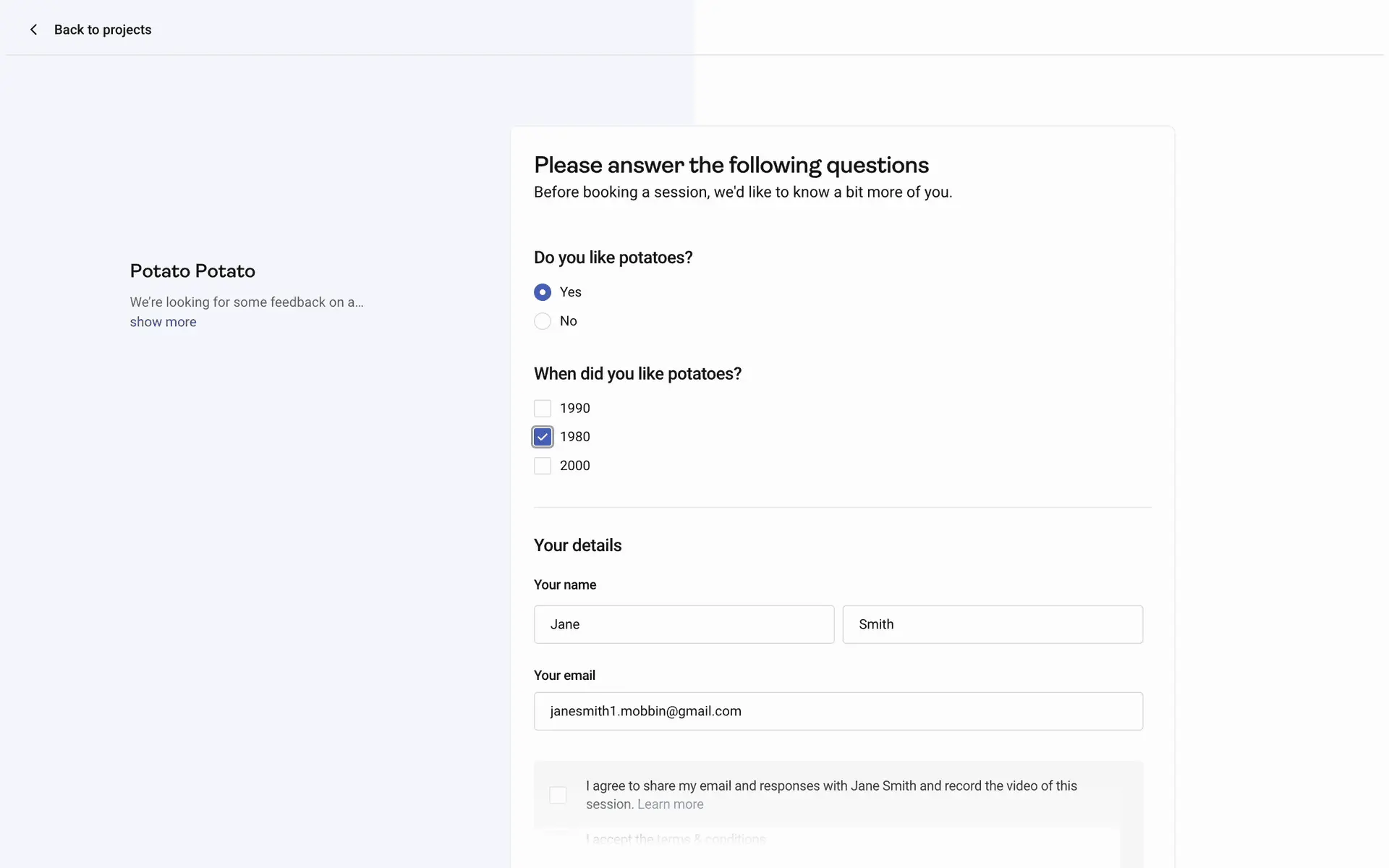Screen dimensions: 1389x868
Task: Open the terms & conditions link
Action: click(710, 839)
